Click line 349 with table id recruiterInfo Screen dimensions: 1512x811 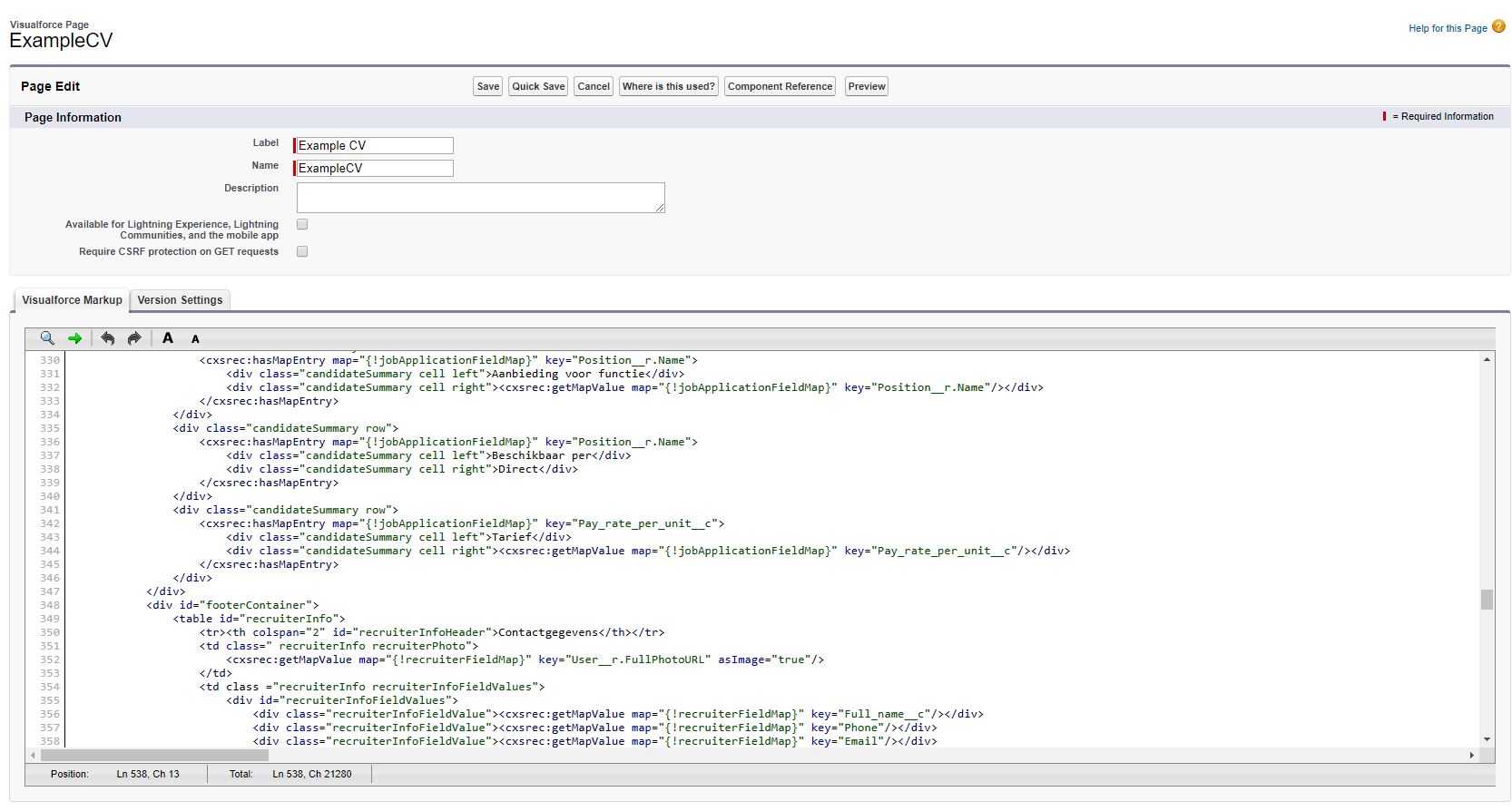point(260,619)
